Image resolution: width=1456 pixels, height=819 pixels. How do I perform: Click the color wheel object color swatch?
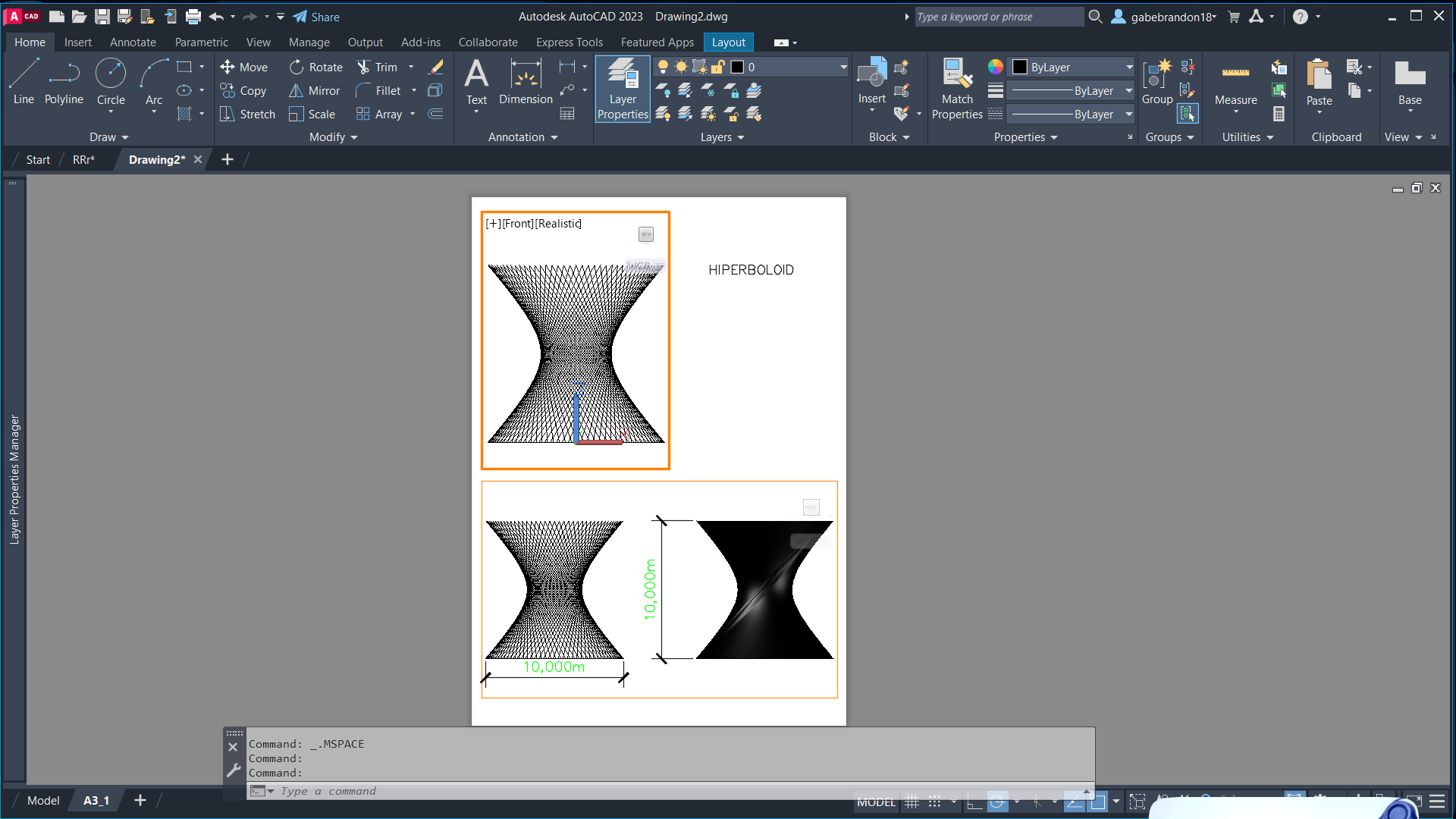coord(995,67)
